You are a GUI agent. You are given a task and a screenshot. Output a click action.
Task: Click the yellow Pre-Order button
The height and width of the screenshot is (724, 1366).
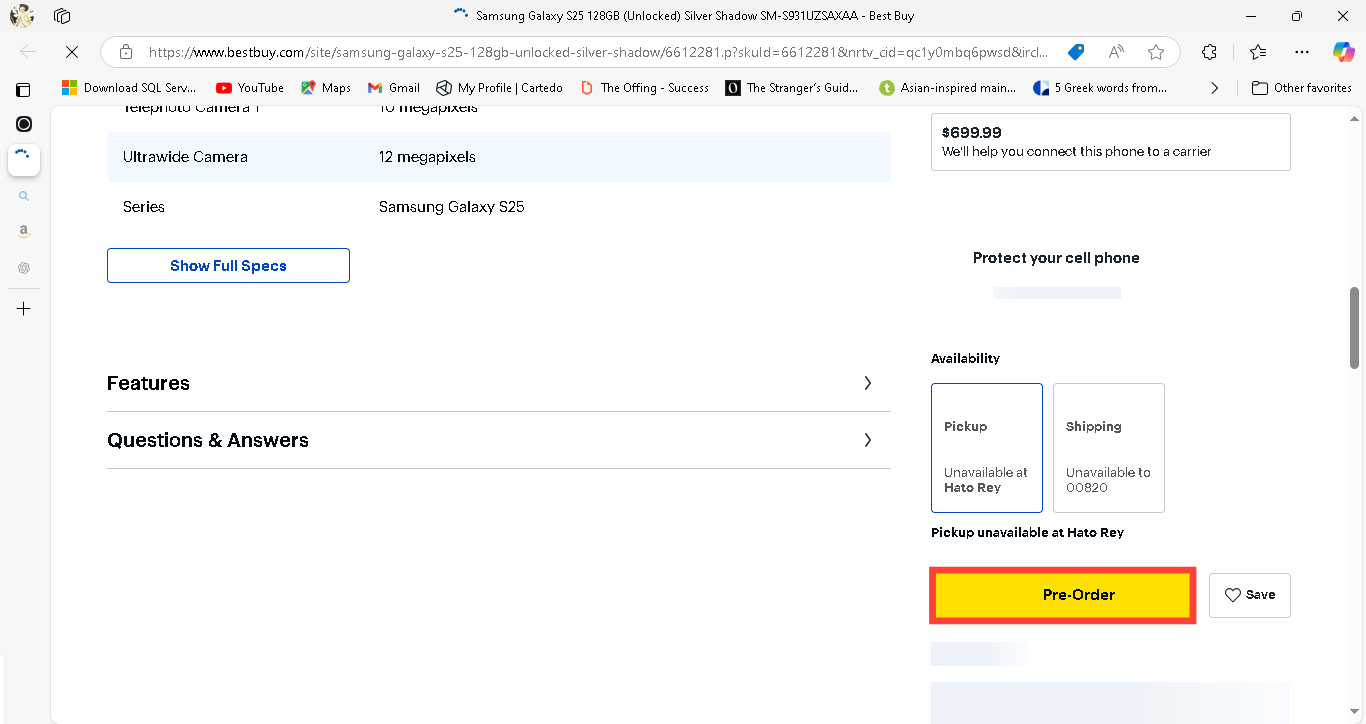1064,595
